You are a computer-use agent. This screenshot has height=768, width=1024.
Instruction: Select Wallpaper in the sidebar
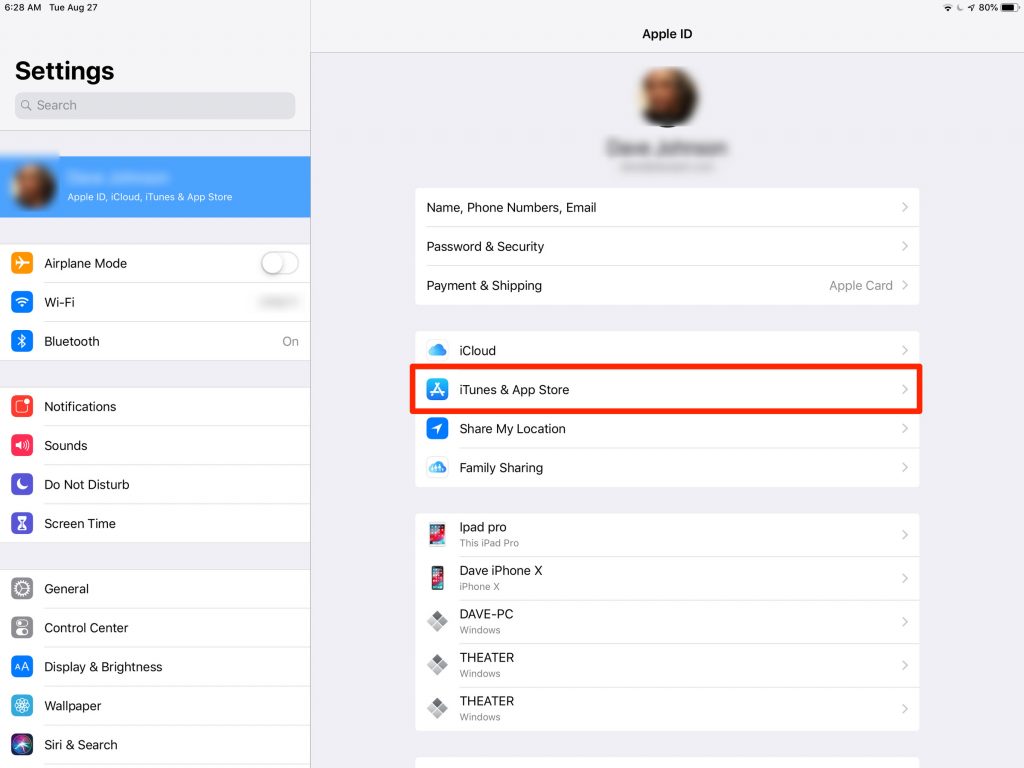[x=155, y=706]
